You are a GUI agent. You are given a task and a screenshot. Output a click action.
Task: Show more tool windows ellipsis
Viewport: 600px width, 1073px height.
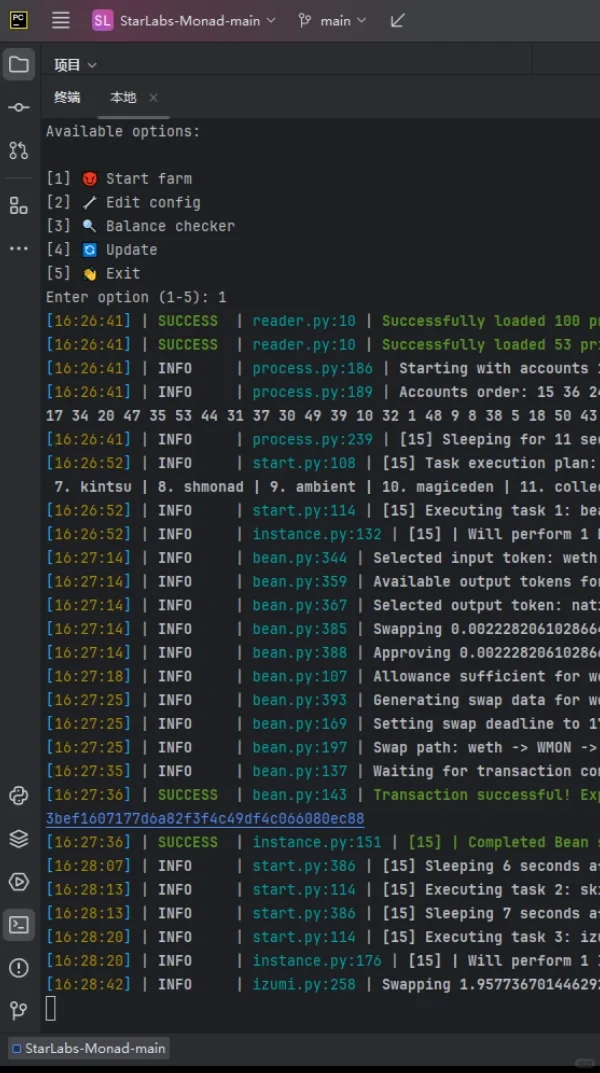pyautogui.click(x=18, y=248)
